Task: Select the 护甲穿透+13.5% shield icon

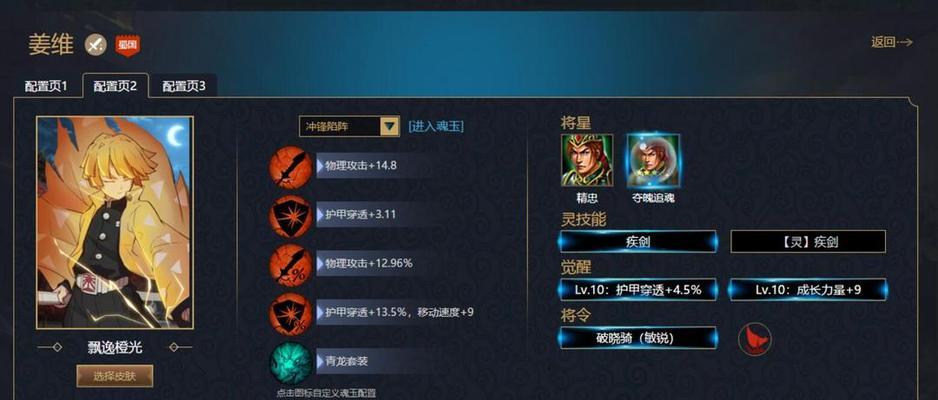Action: click(290, 314)
